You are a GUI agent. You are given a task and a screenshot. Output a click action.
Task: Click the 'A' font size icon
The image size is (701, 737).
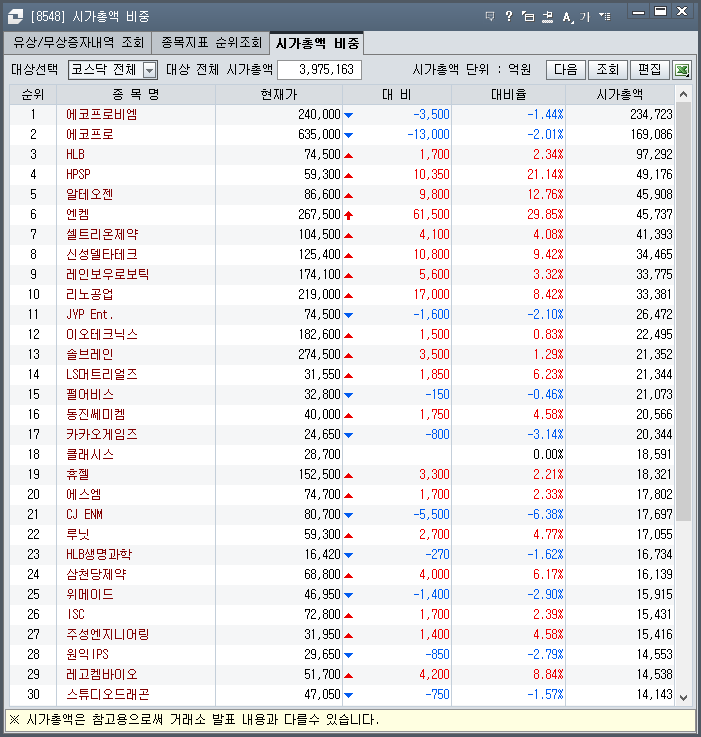point(567,17)
